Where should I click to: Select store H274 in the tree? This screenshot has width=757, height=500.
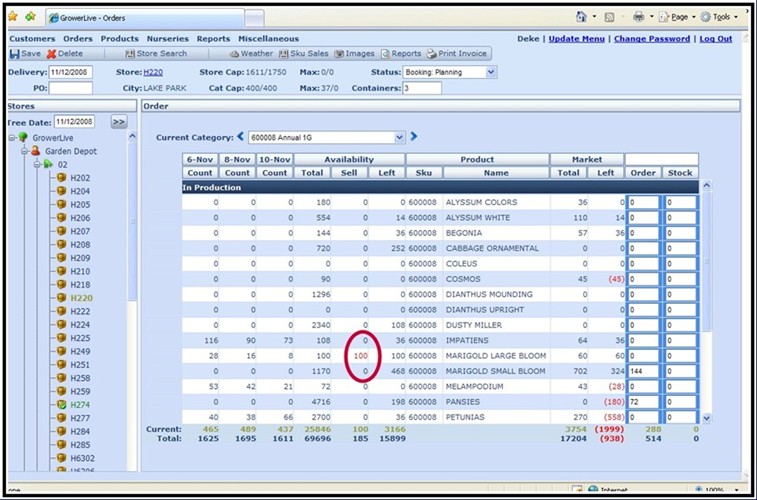[x=80, y=404]
